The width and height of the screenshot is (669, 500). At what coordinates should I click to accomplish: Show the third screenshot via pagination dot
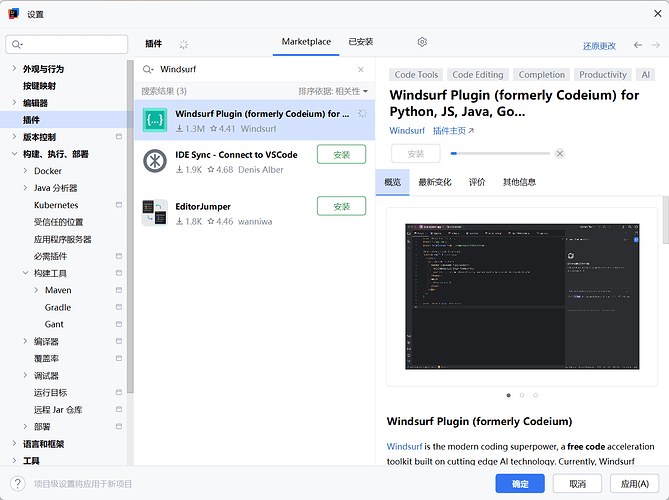click(535, 395)
